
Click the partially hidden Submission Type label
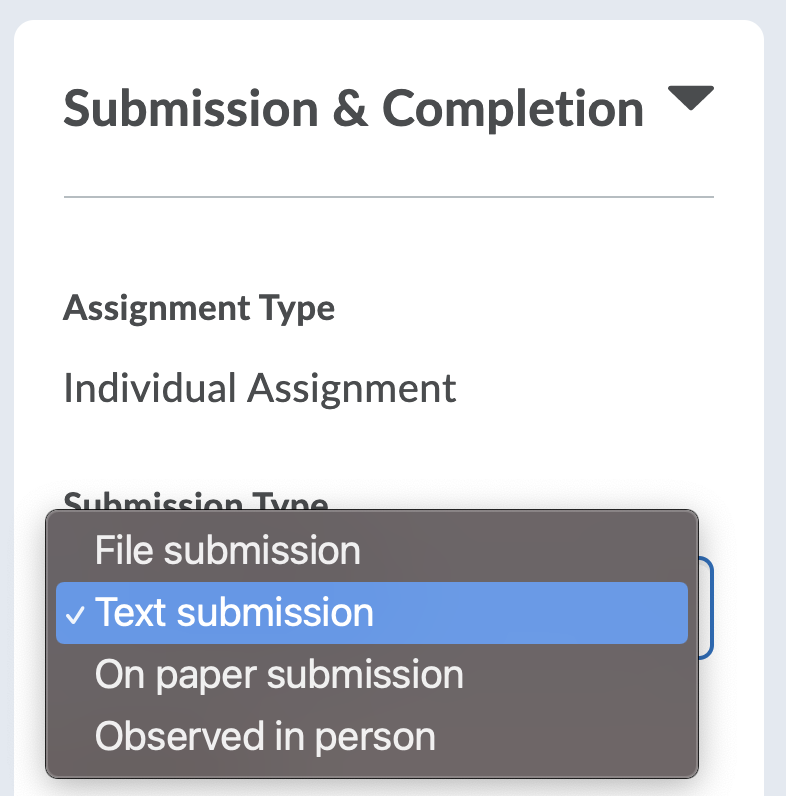point(196,502)
